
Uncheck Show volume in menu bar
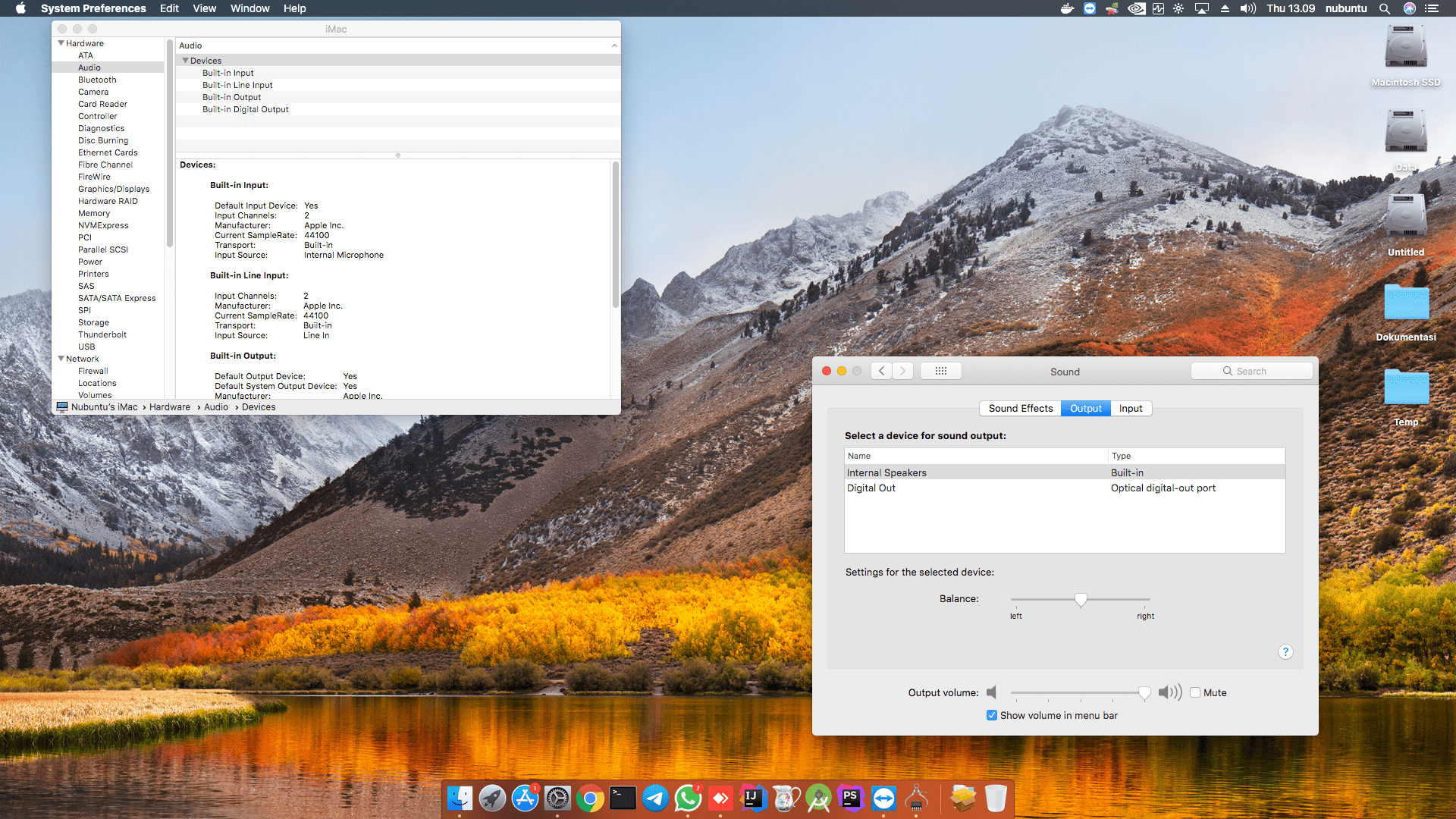coord(991,715)
